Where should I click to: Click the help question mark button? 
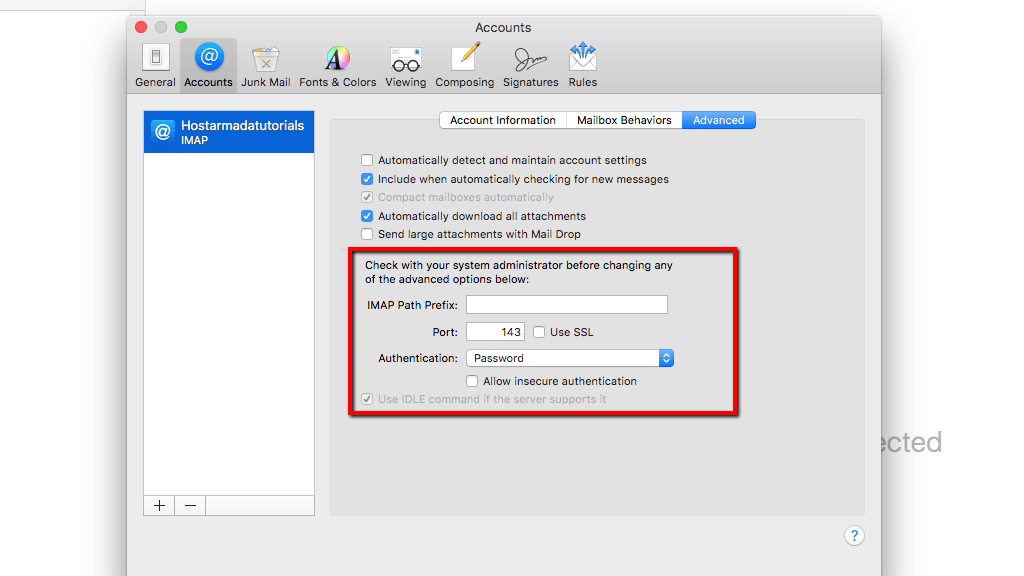(x=854, y=536)
